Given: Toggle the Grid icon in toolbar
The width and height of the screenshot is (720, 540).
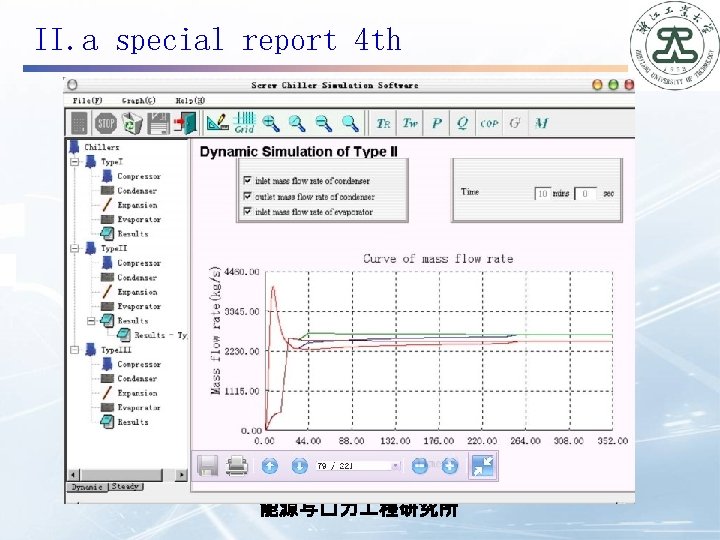Looking at the screenshot, I should [244, 123].
